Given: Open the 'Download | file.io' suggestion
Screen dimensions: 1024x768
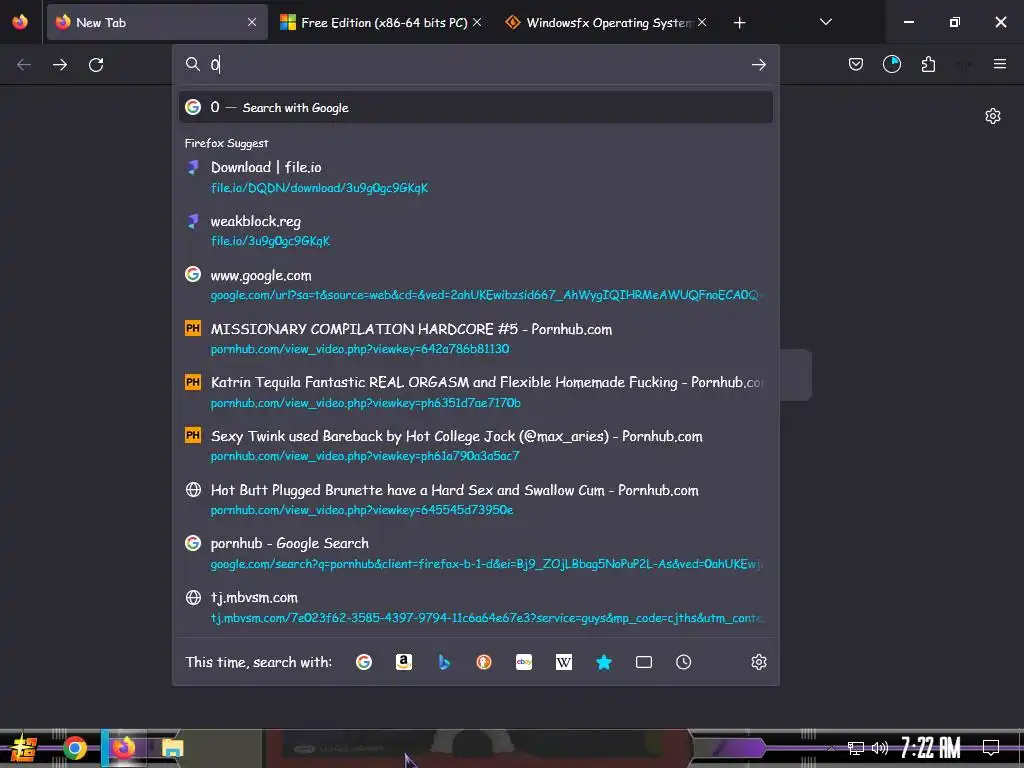Looking at the screenshot, I should pos(475,177).
